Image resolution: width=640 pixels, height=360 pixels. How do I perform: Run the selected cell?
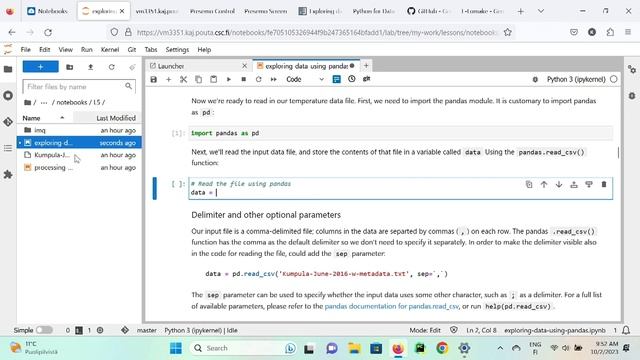[x=229, y=79]
